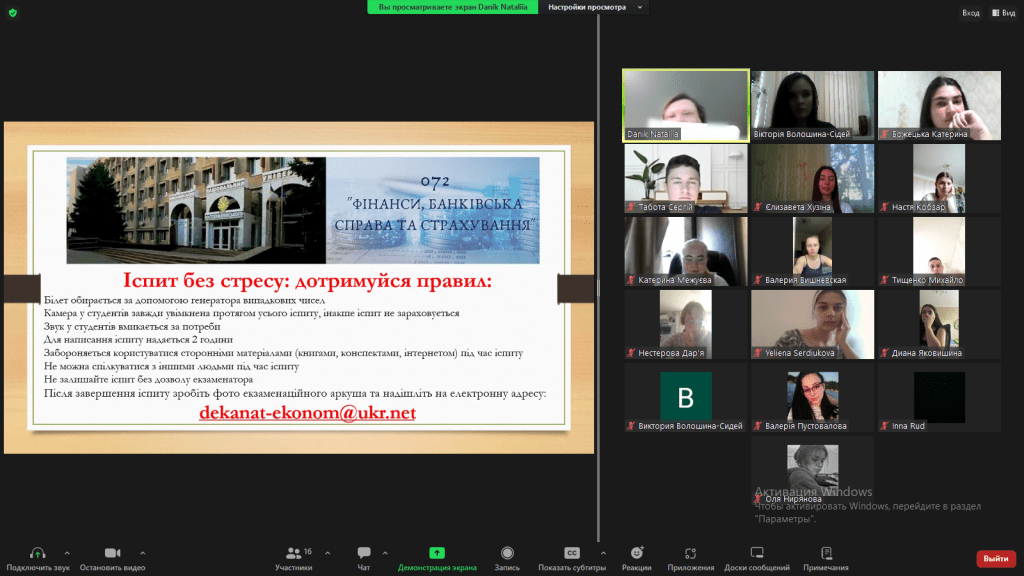The width and height of the screenshot is (1024, 576).
Task: Open the Реакции reactions menu
Action: click(x=636, y=557)
